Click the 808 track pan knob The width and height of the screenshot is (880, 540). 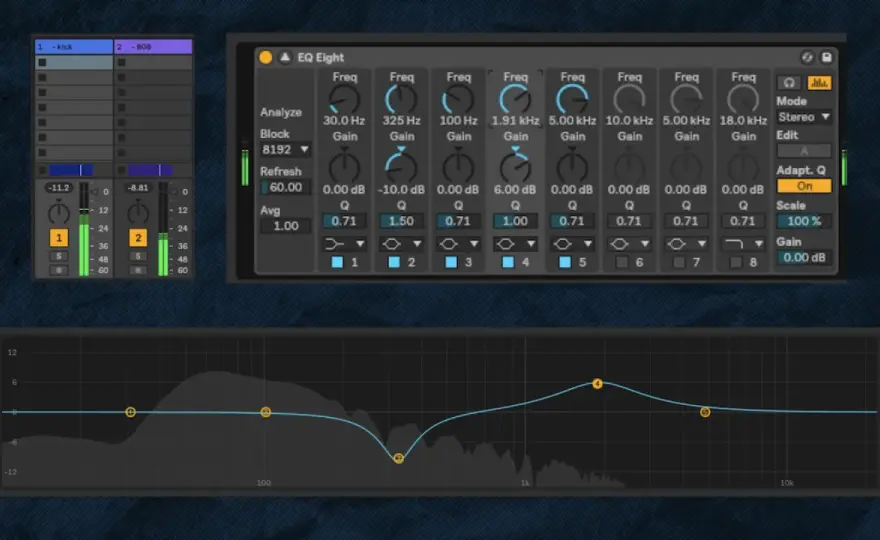click(x=138, y=213)
